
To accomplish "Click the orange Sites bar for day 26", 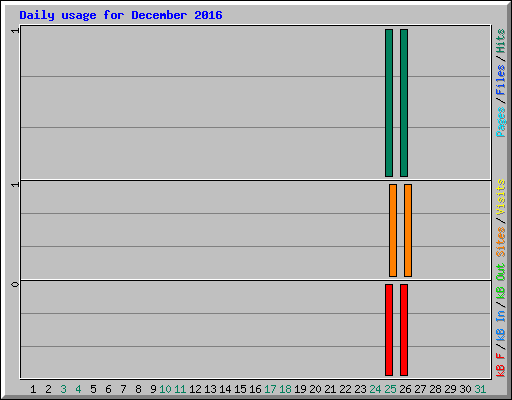I will (408, 230).
